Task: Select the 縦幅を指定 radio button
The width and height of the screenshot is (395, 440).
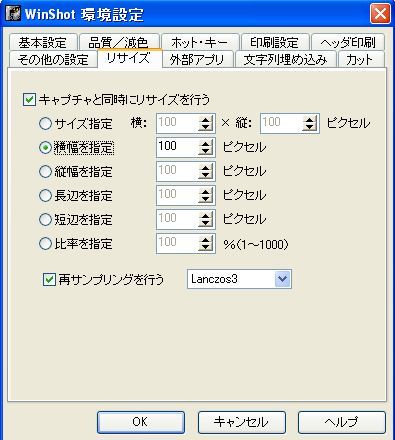Action: (45, 172)
